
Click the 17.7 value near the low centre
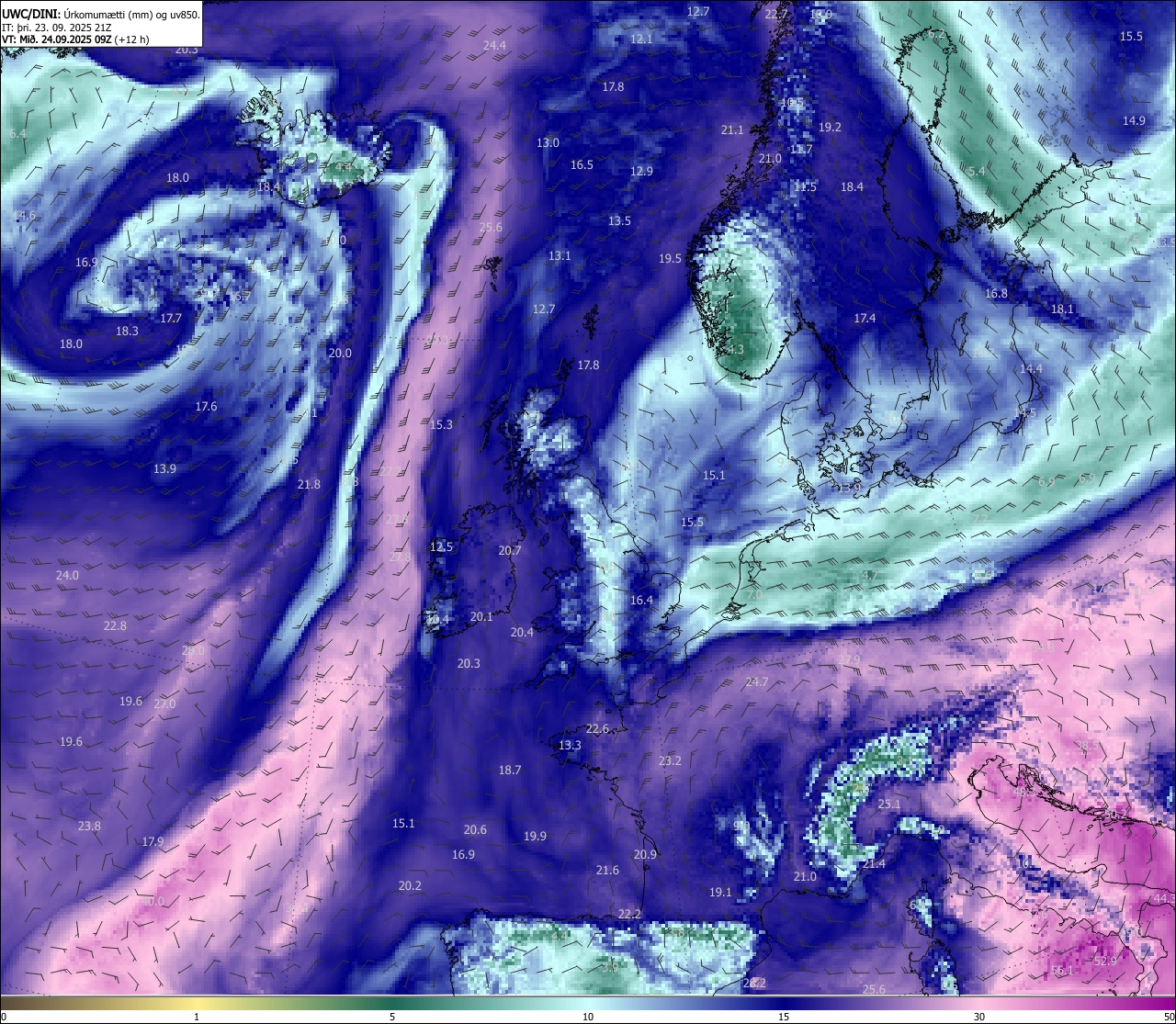(171, 318)
